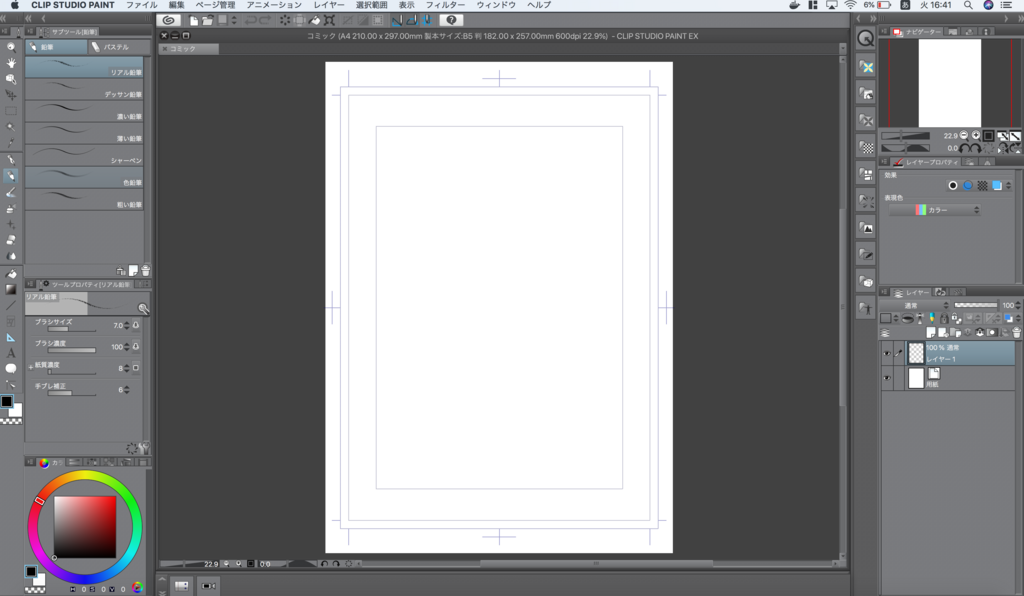Image resolution: width=1024 pixels, height=596 pixels.
Task: Select the Blend droplet tool
Action: pos(10,256)
